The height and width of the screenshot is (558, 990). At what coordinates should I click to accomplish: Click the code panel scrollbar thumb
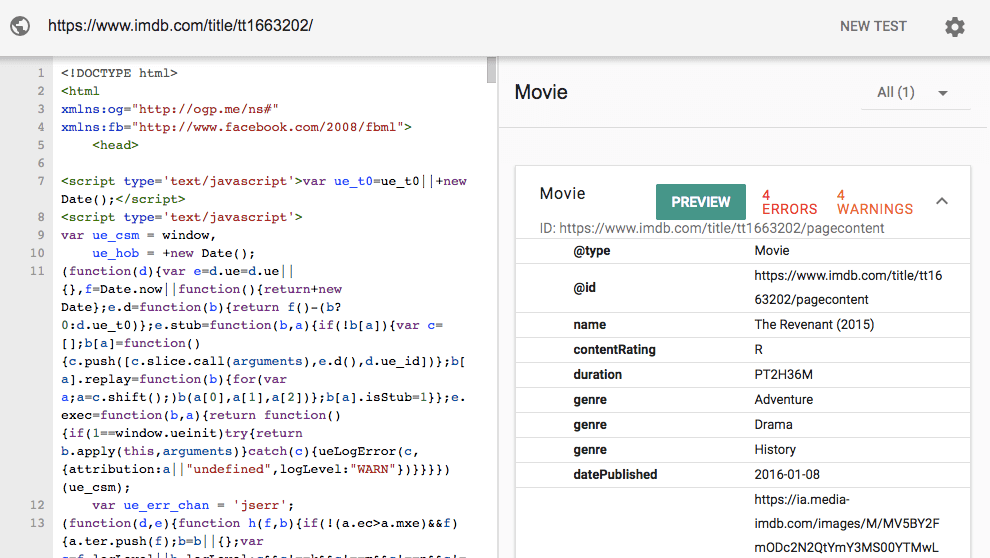point(491,68)
